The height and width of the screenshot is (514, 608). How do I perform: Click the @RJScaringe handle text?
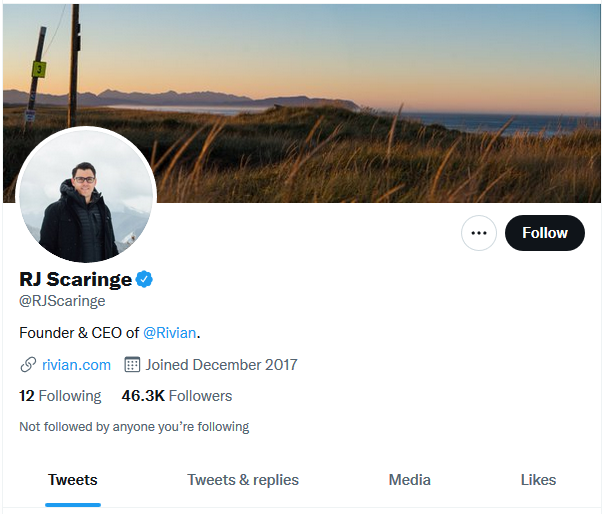[62, 300]
